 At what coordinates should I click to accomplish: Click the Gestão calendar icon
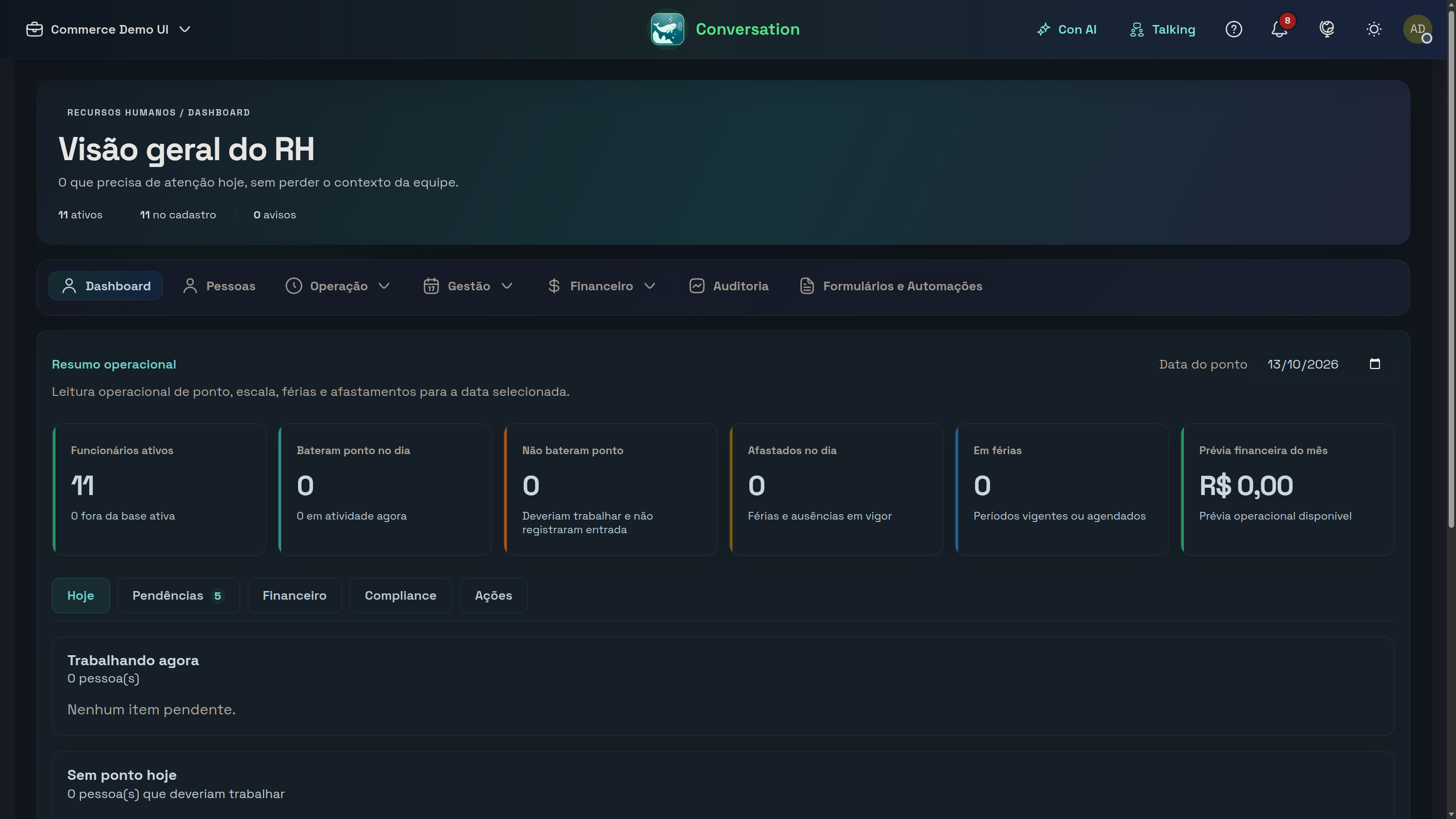tap(431, 286)
